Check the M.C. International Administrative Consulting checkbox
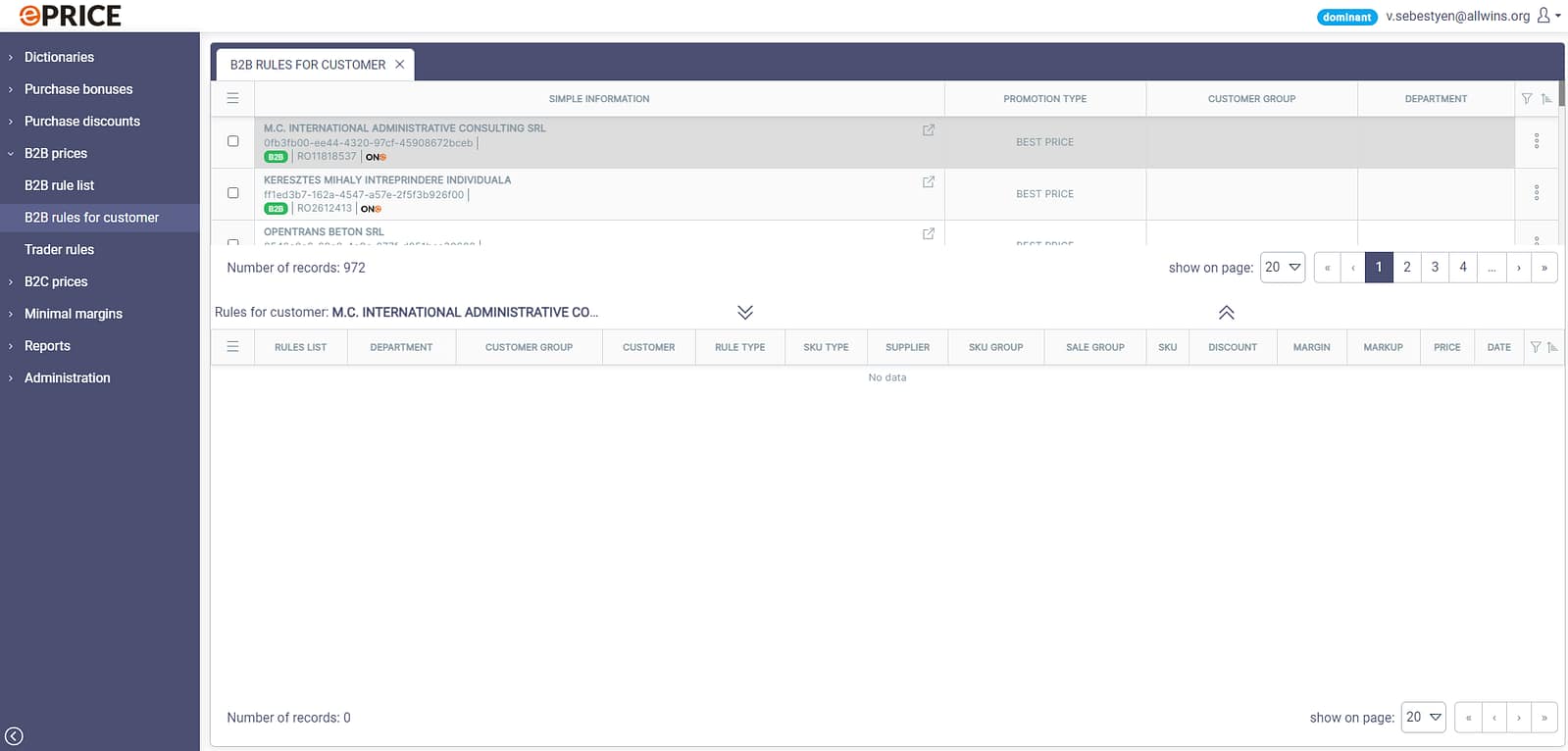This screenshot has width=1568, height=751. 233,141
